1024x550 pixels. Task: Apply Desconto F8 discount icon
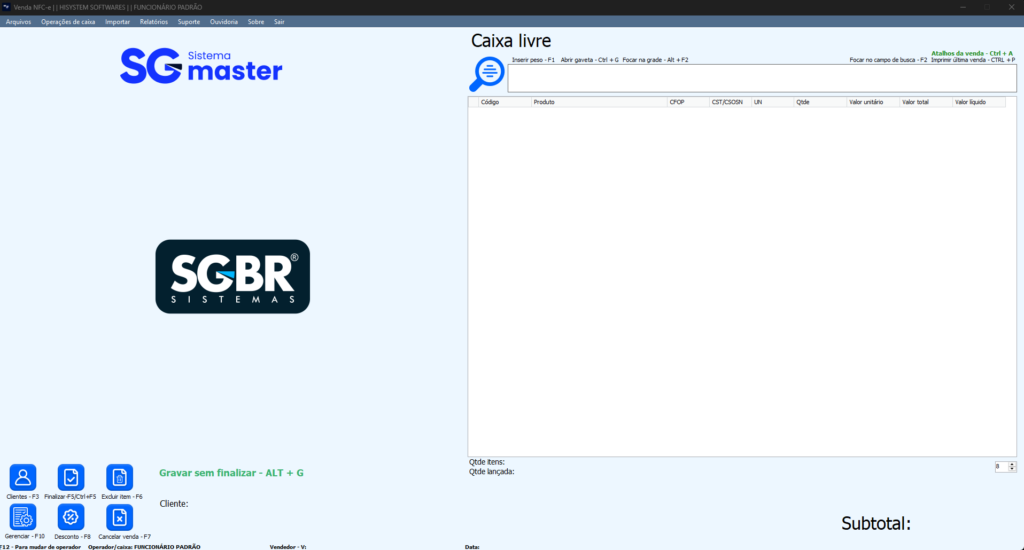[71, 517]
